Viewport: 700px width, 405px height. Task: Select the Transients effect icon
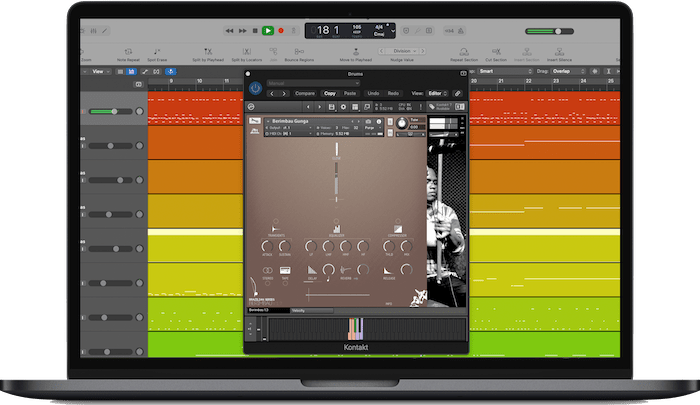click(x=273, y=230)
